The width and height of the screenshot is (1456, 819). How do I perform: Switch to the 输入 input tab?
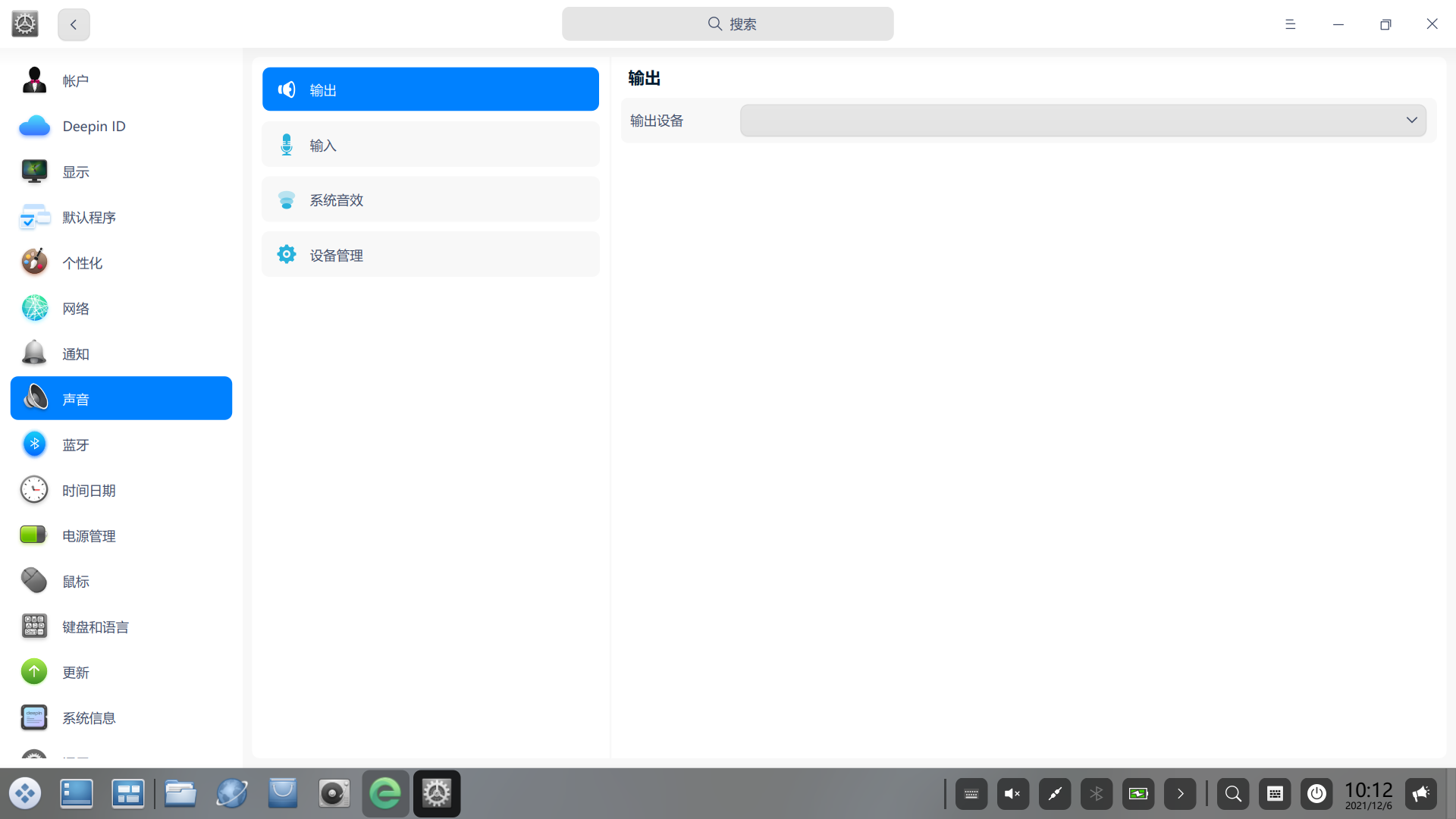pos(430,145)
